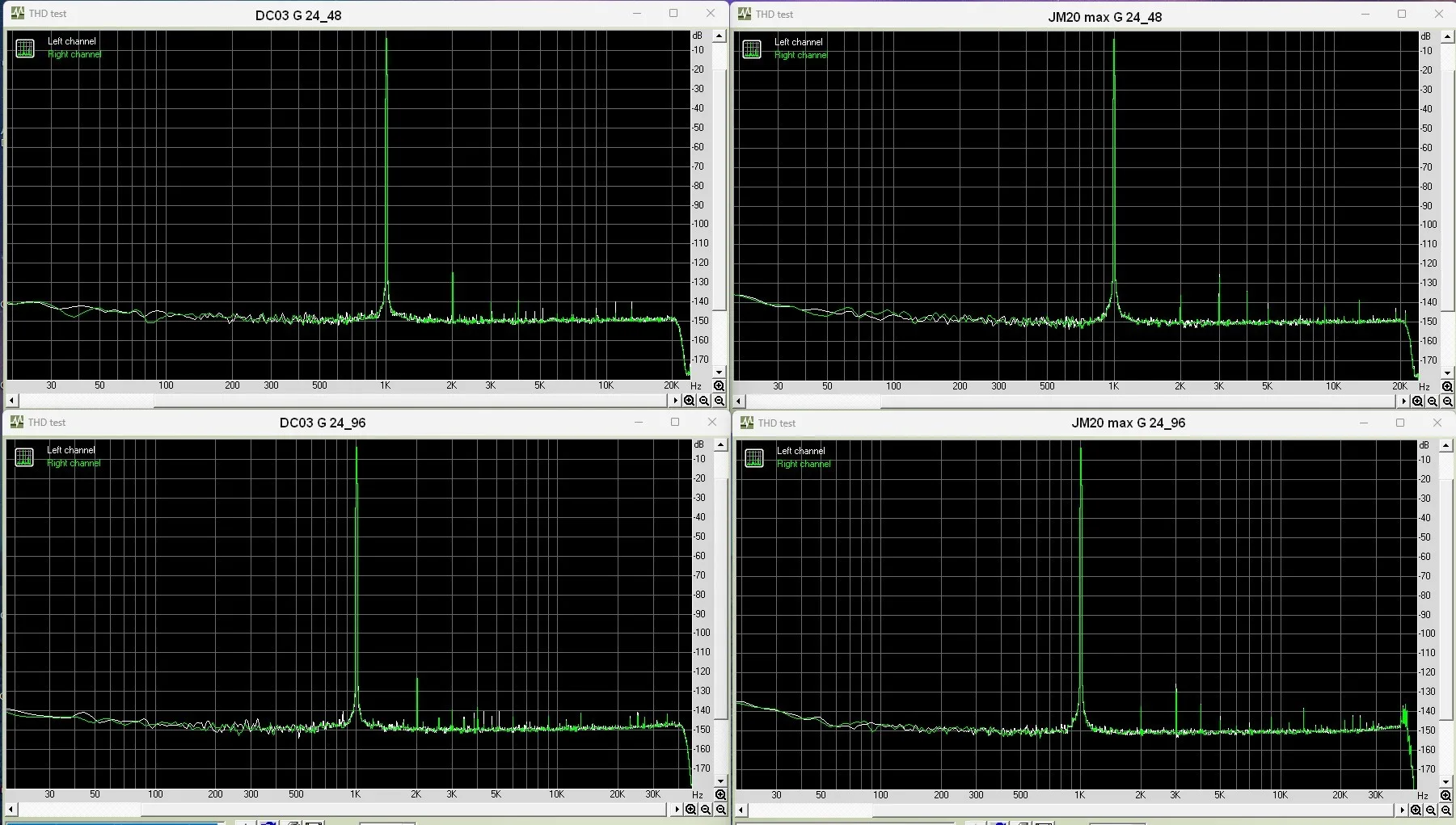Click the grid icon in JM20 max G 24_48 graph

[753, 49]
